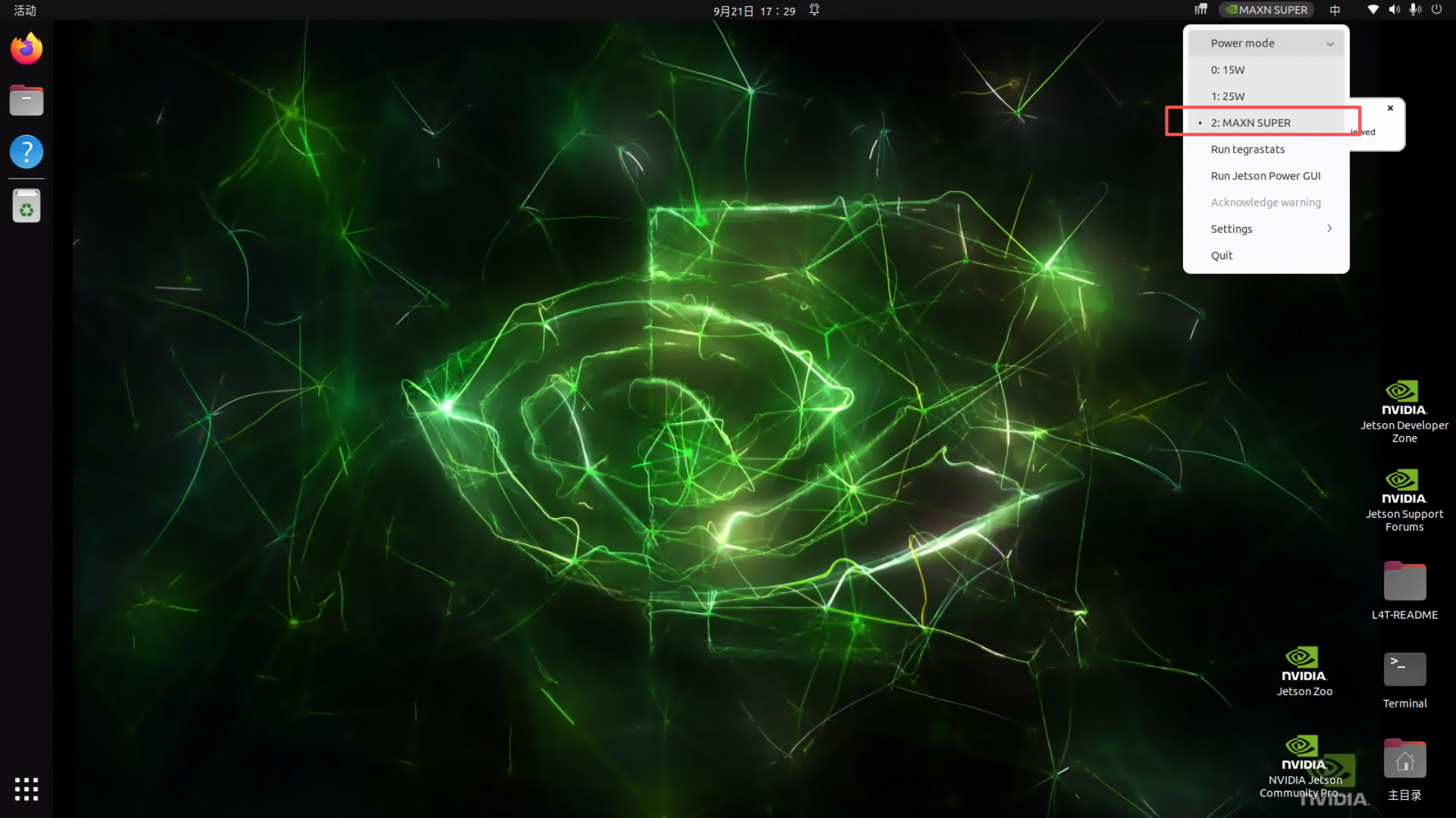1456x818 pixels.
Task: Click the tray icon left of MAXN SUPER
Action: point(1201,10)
